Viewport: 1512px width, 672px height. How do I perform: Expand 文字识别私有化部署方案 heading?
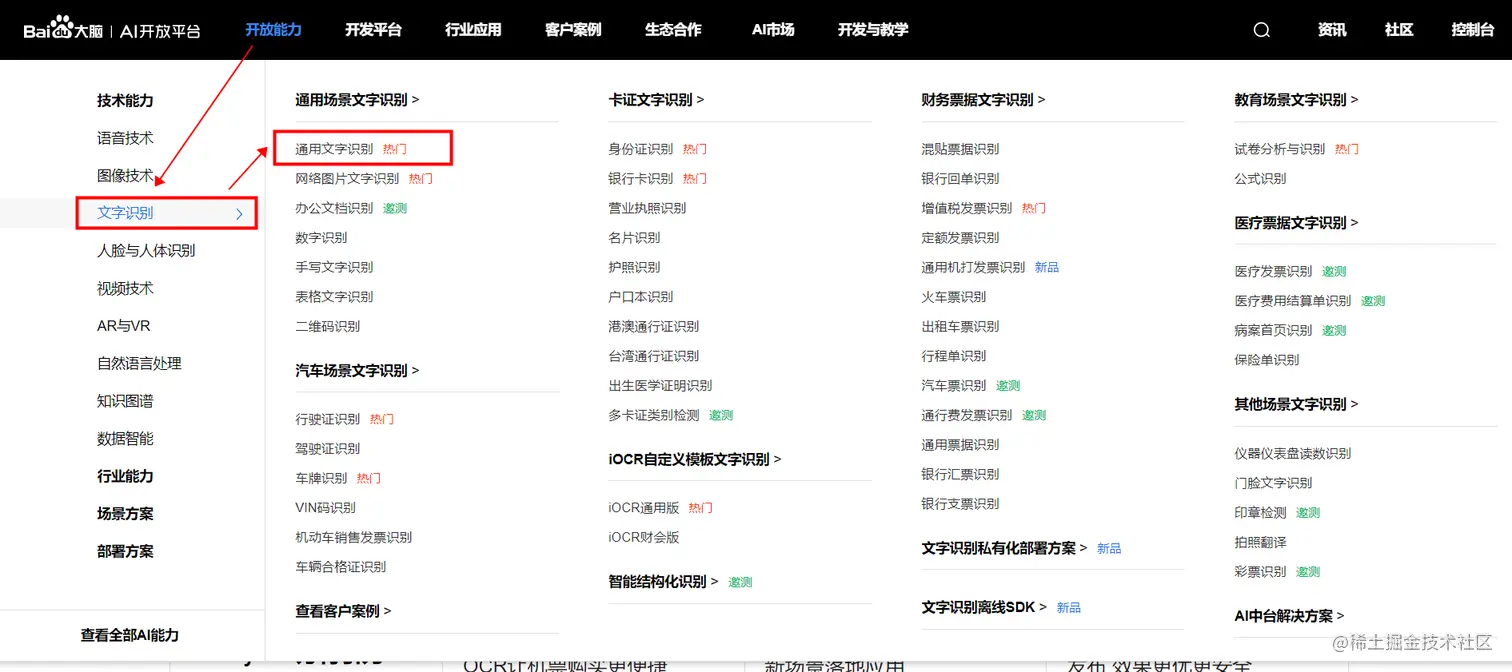1004,548
